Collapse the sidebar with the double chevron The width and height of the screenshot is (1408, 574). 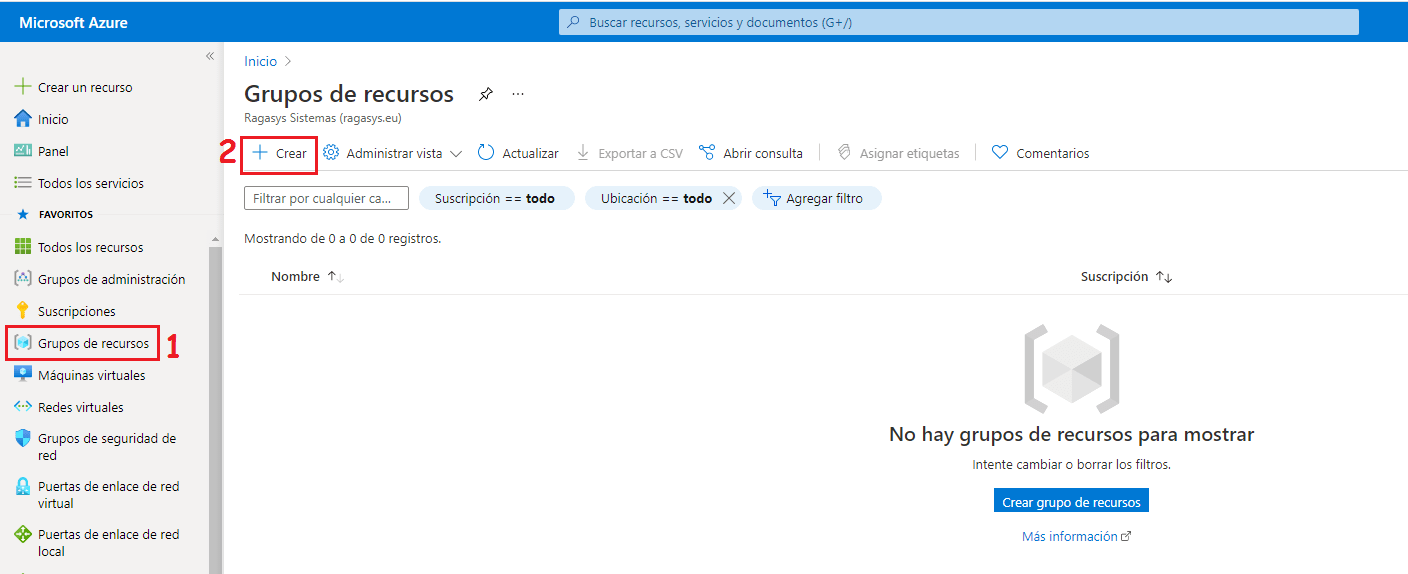point(210,56)
